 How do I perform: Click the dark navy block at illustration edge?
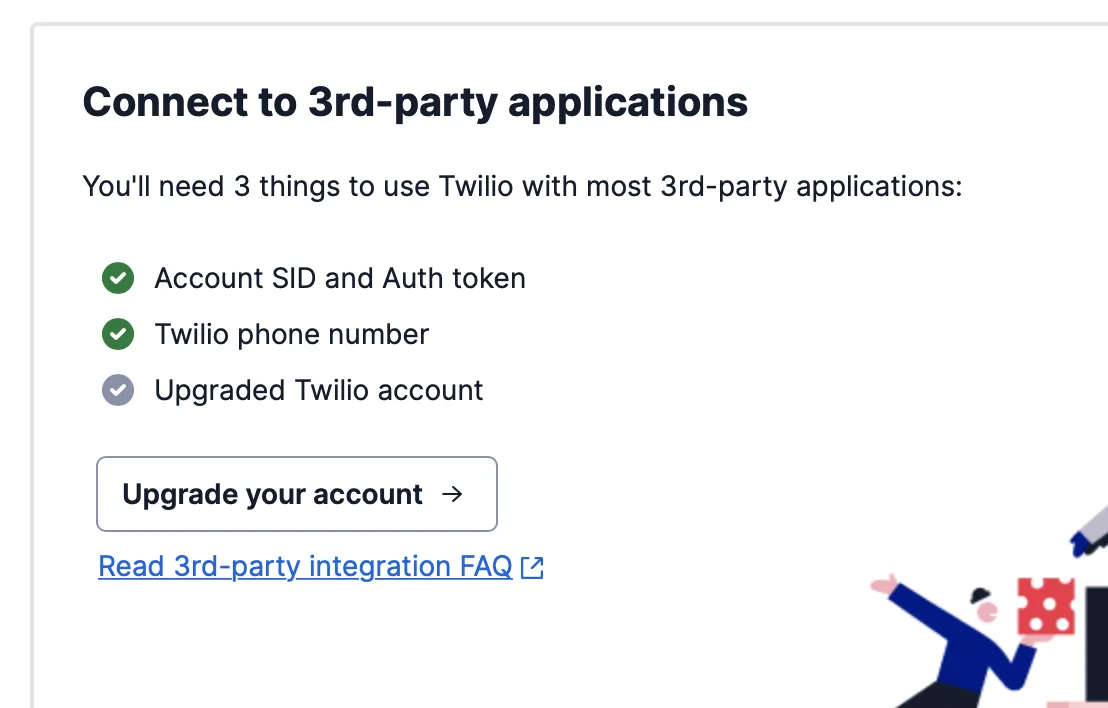pos(1097,643)
